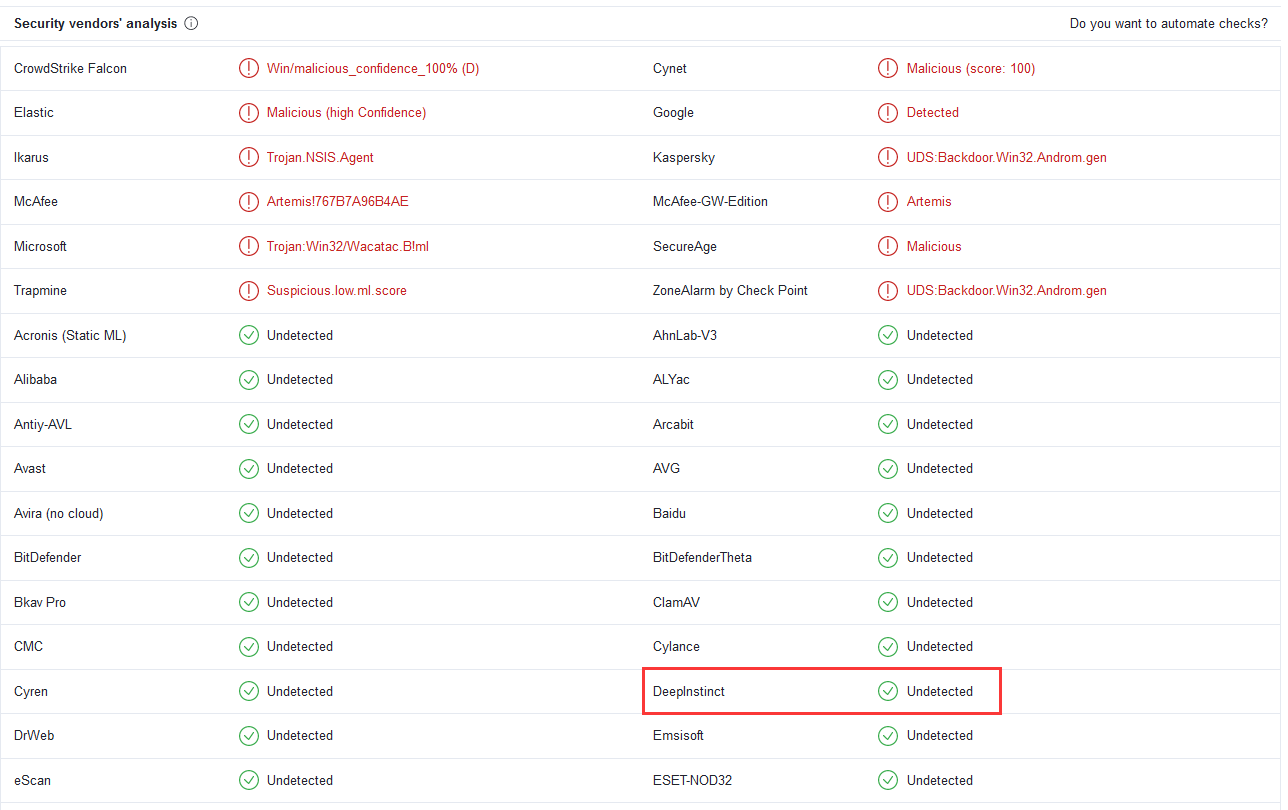The image size is (1288, 810).
Task: Click the green check icon for ESET-NOD32
Action: (x=887, y=781)
